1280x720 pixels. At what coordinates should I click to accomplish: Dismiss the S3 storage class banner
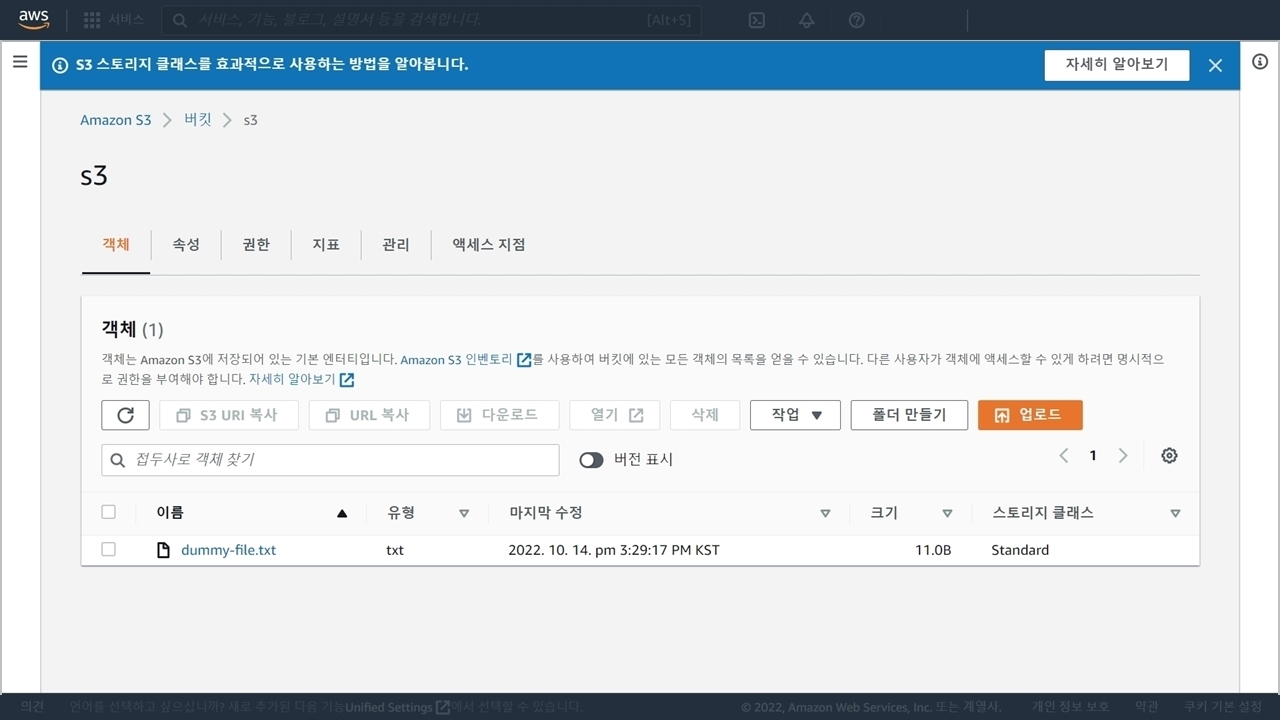[x=1215, y=65]
